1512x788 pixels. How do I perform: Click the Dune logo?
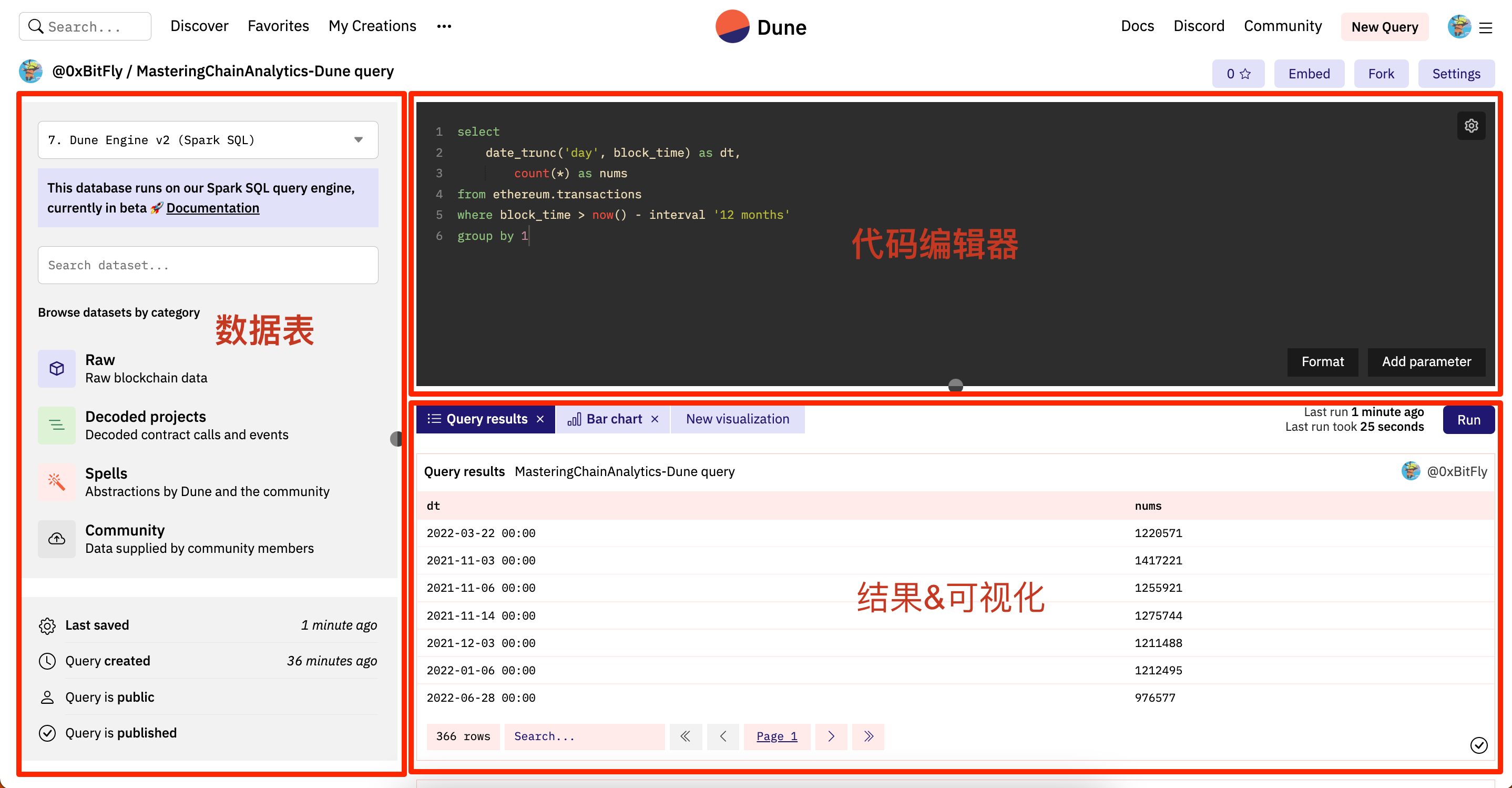click(x=761, y=26)
